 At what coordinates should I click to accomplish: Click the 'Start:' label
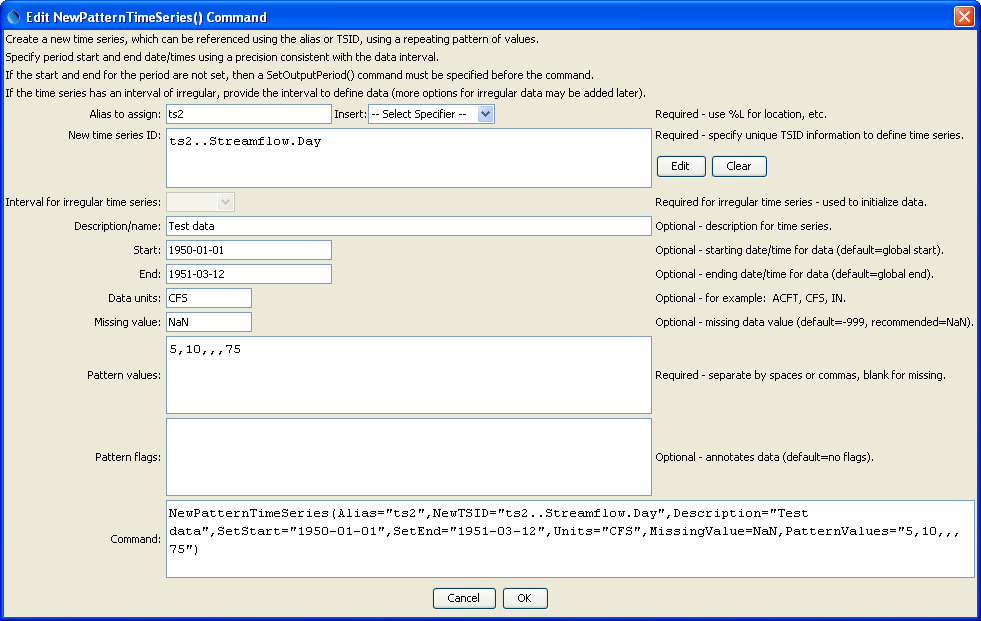click(x=147, y=250)
